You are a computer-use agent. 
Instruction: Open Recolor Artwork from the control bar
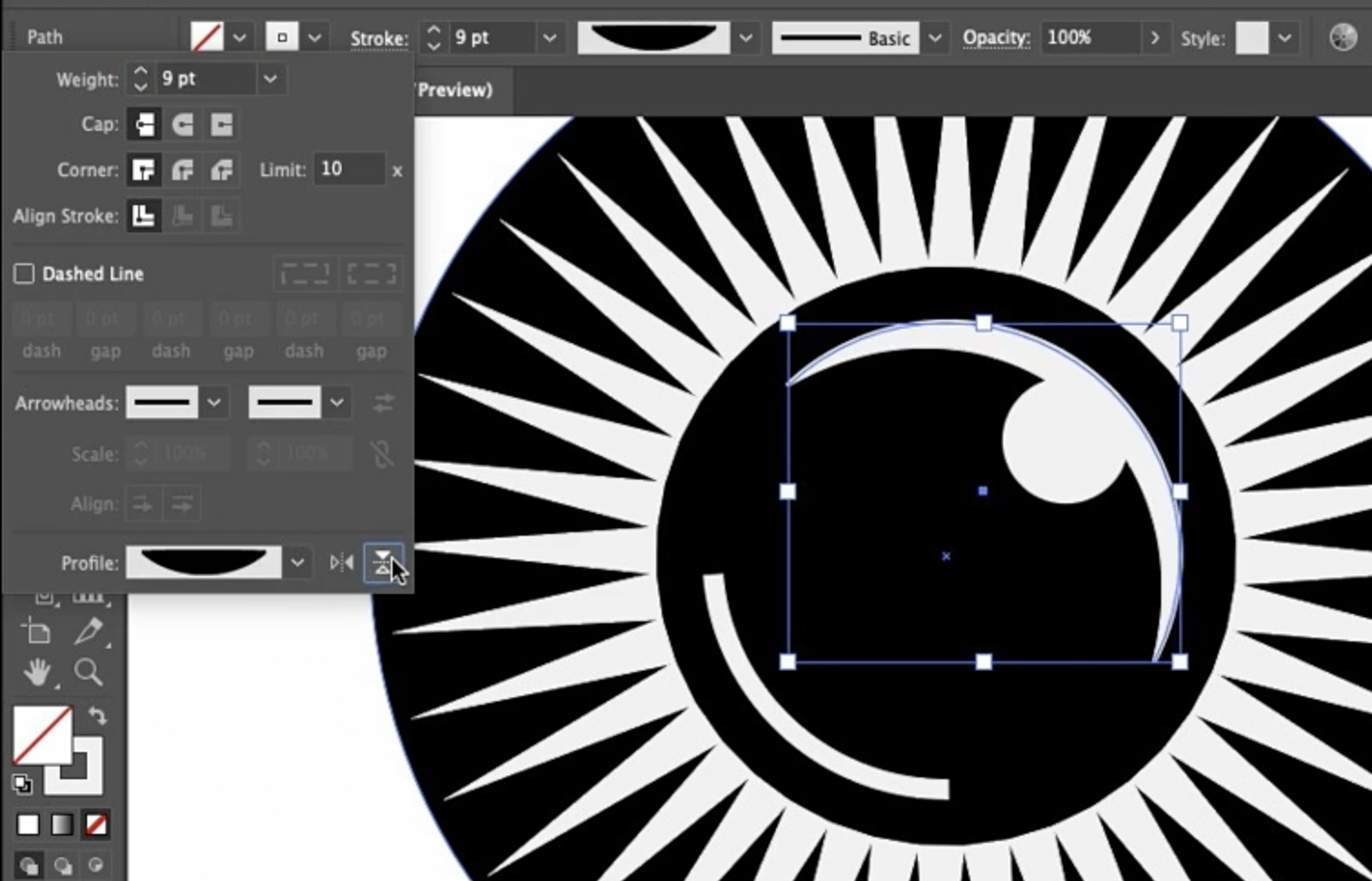pyautogui.click(x=1343, y=37)
